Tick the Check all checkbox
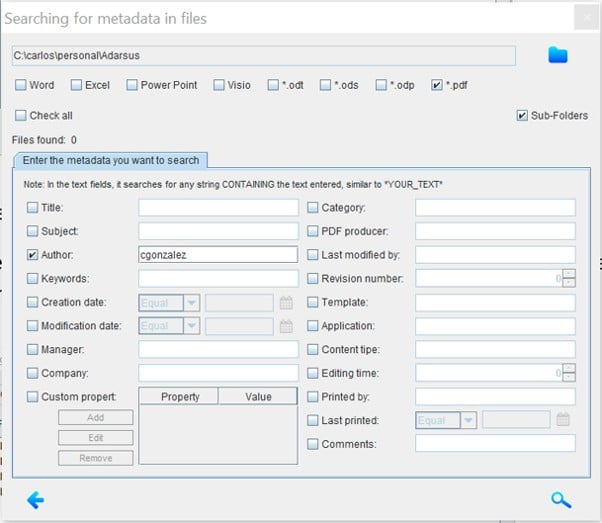The height and width of the screenshot is (523, 602). pos(20,116)
